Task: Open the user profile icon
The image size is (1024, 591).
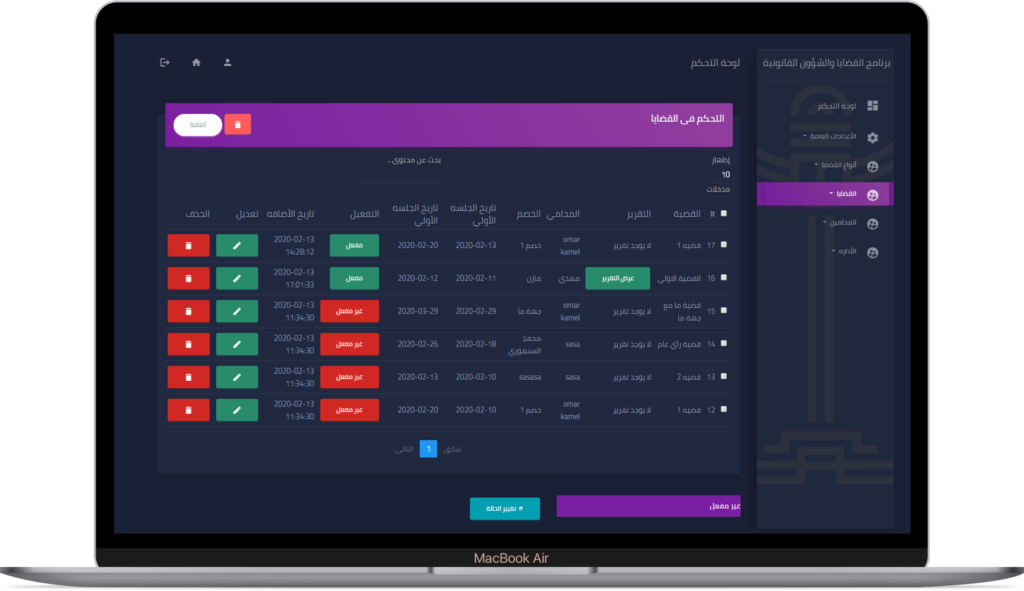Action: (228, 63)
